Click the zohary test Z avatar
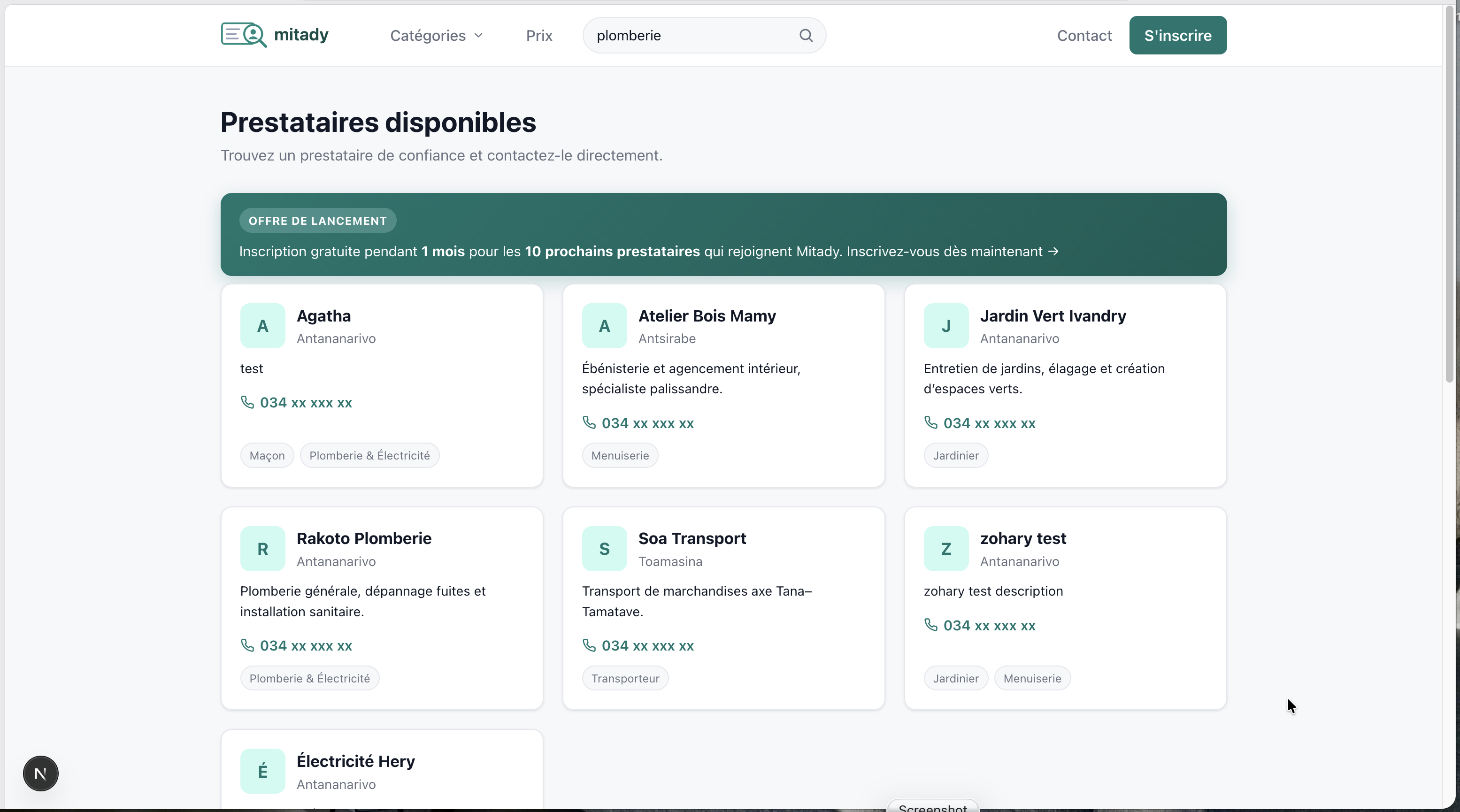Screen dimensions: 1460x812 946,549
